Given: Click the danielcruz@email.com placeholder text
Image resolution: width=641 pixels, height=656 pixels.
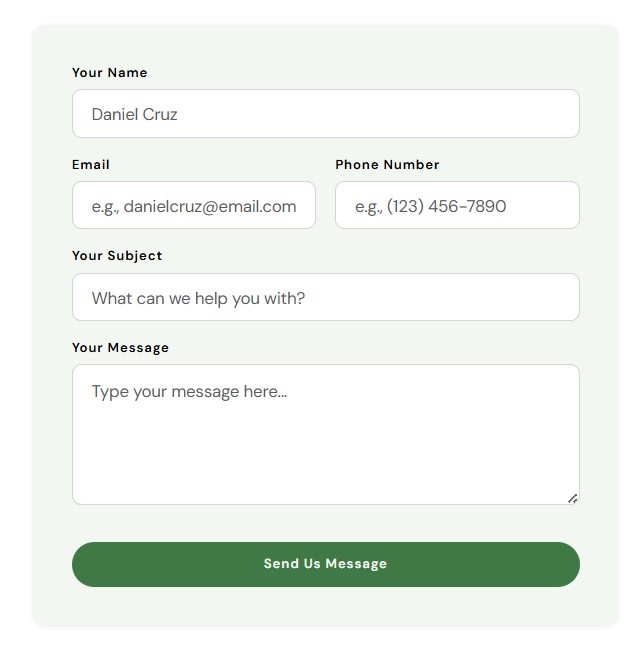Looking at the screenshot, I should pyautogui.click(x=194, y=207).
